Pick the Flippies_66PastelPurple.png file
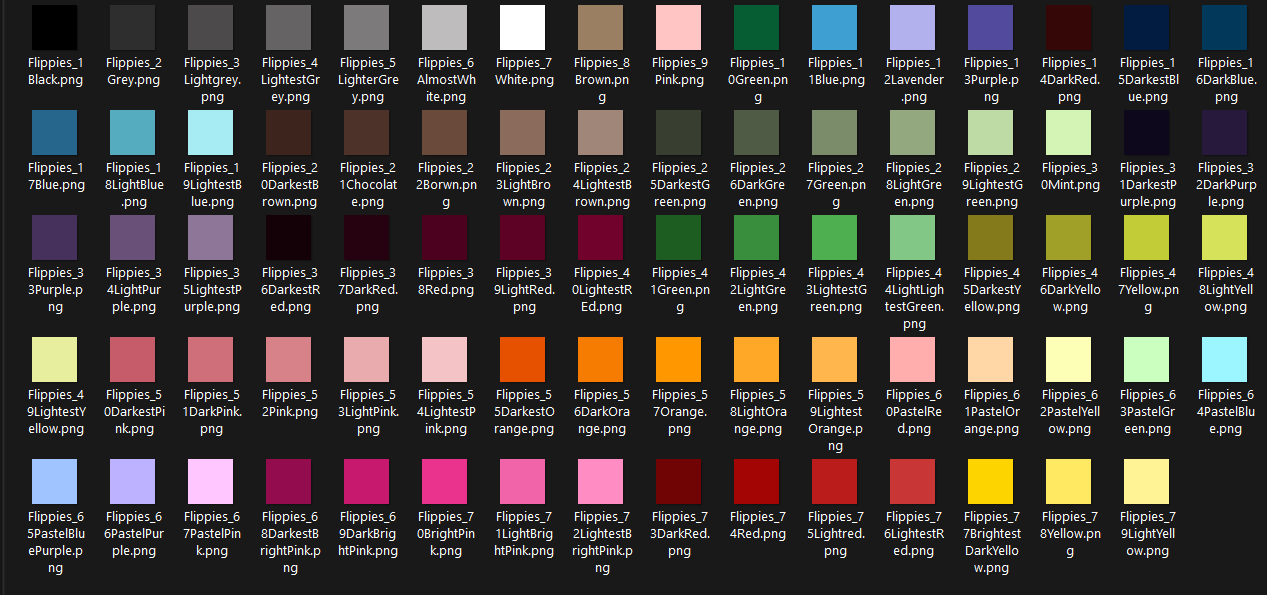Screen dimensions: 1267x595 [133, 481]
